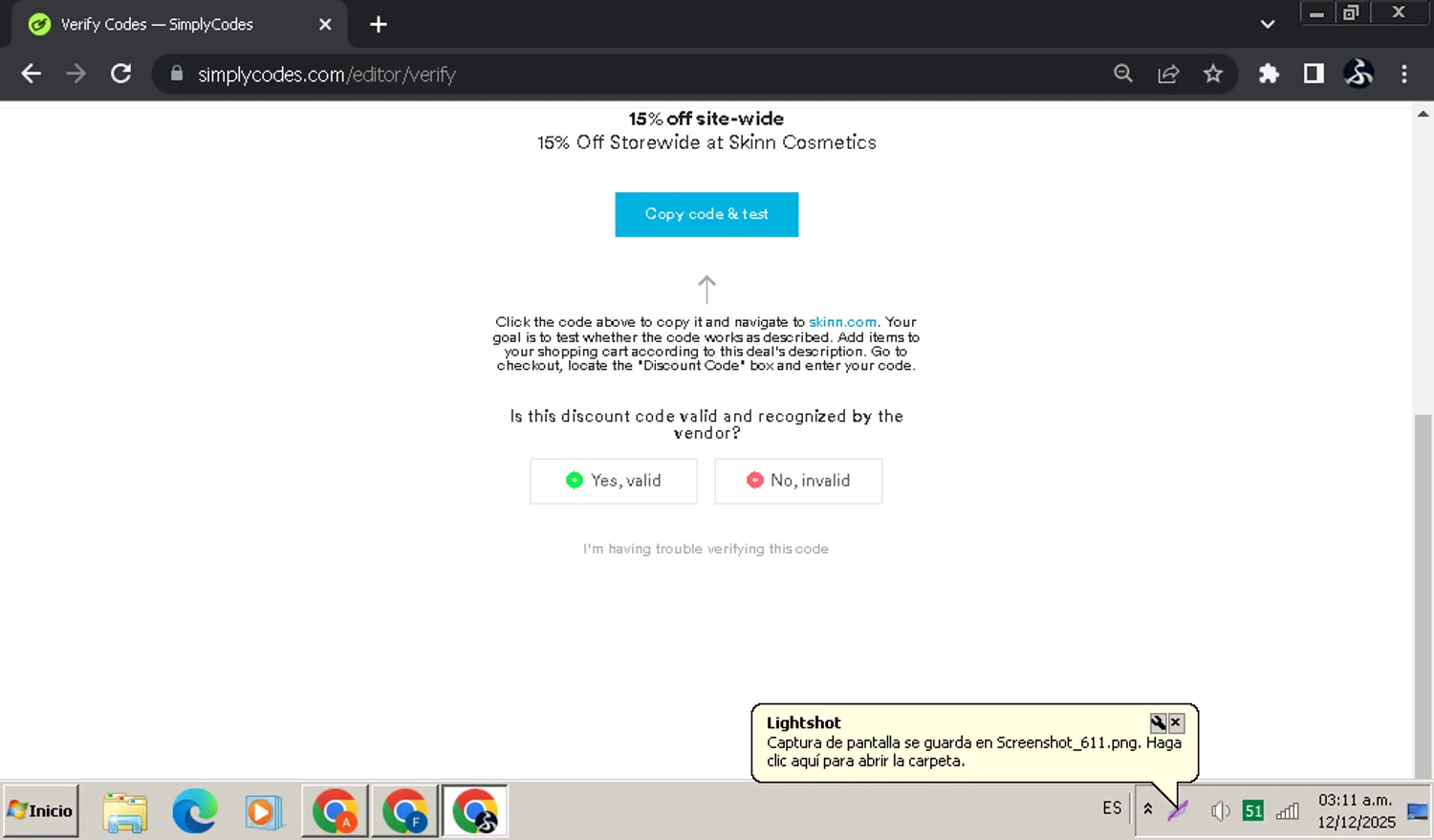Click the padlock site info icon
The width and height of the screenshot is (1434, 840).
click(176, 74)
